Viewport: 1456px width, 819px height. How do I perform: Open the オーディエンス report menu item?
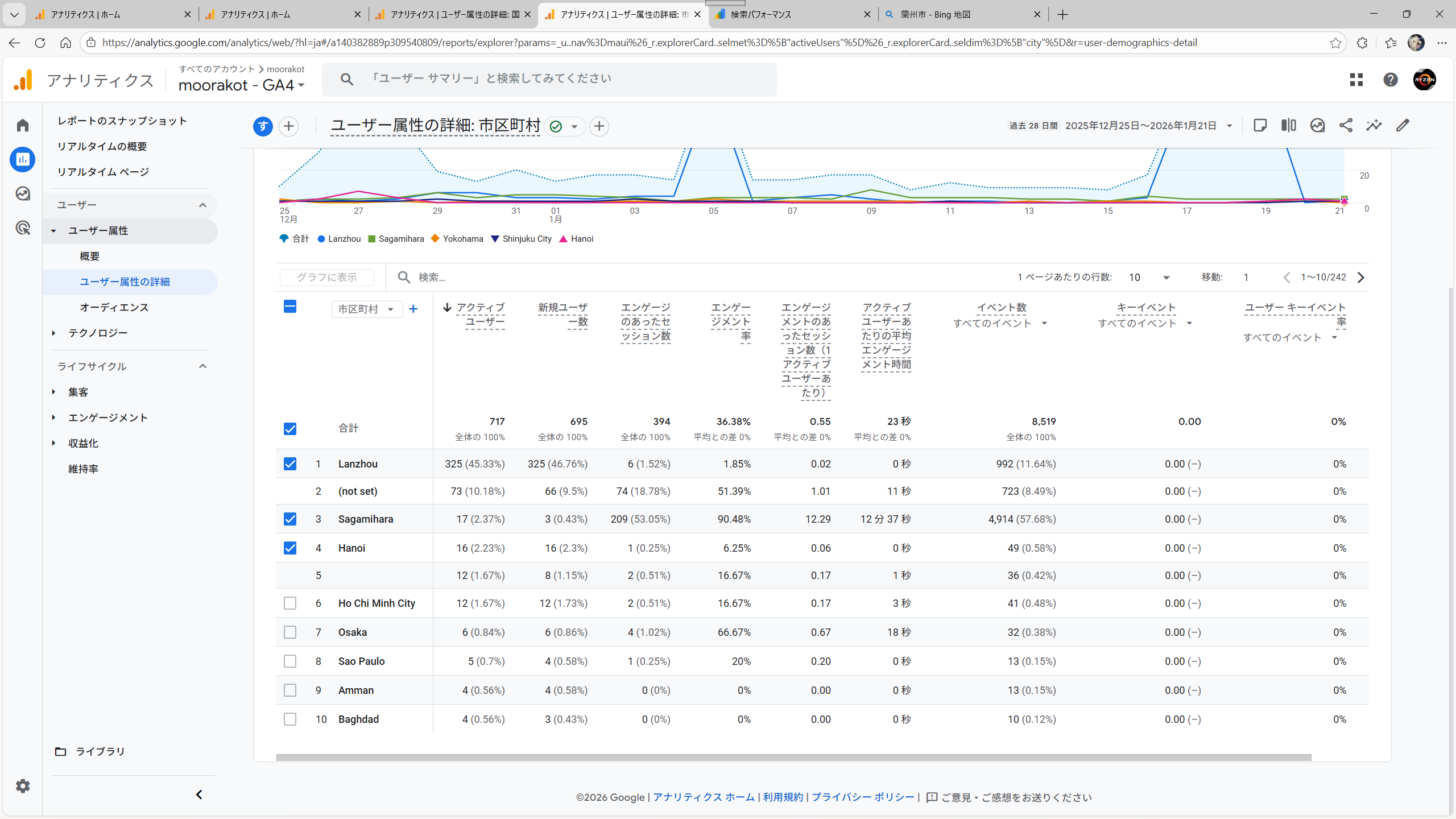(x=114, y=308)
